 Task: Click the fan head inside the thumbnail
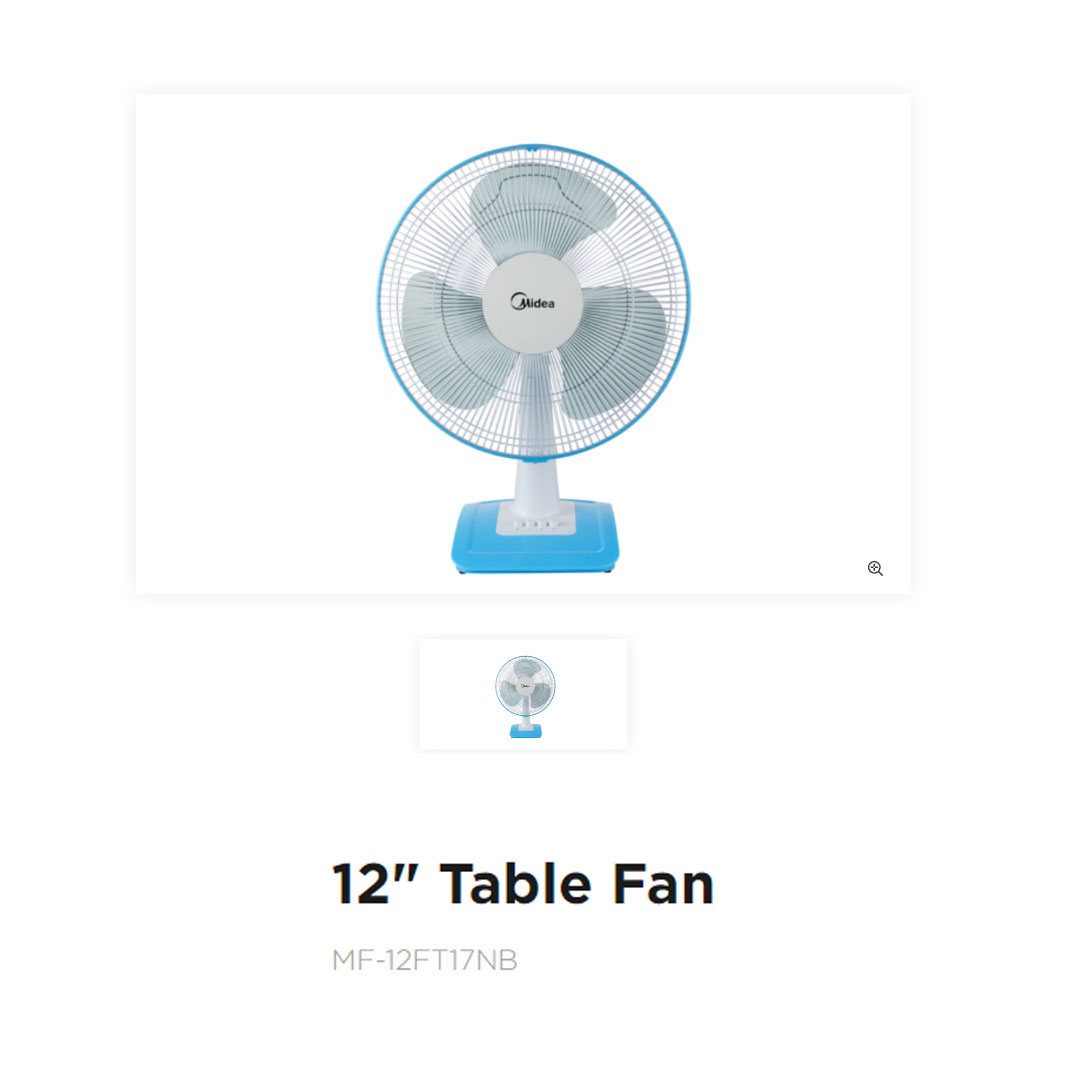pyautogui.click(x=525, y=686)
